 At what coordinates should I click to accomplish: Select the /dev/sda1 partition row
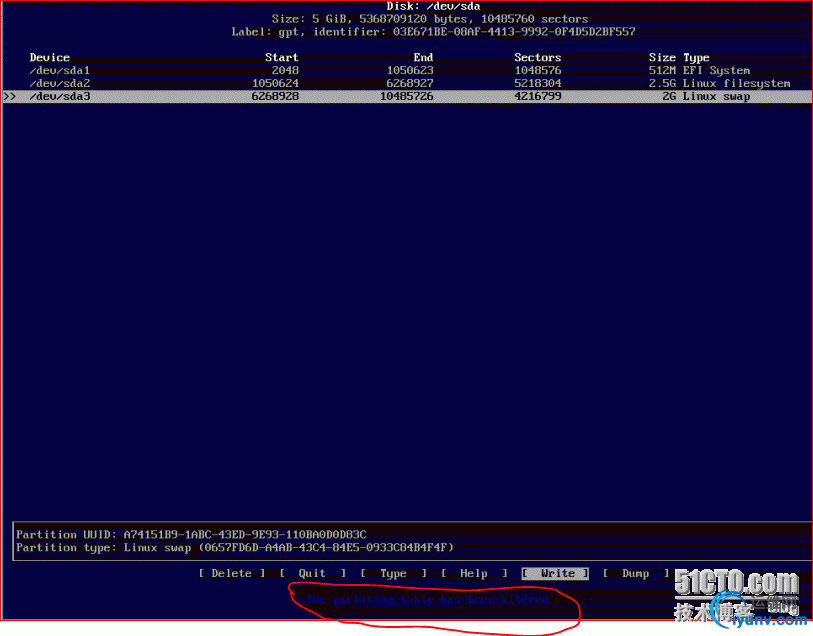click(x=407, y=70)
